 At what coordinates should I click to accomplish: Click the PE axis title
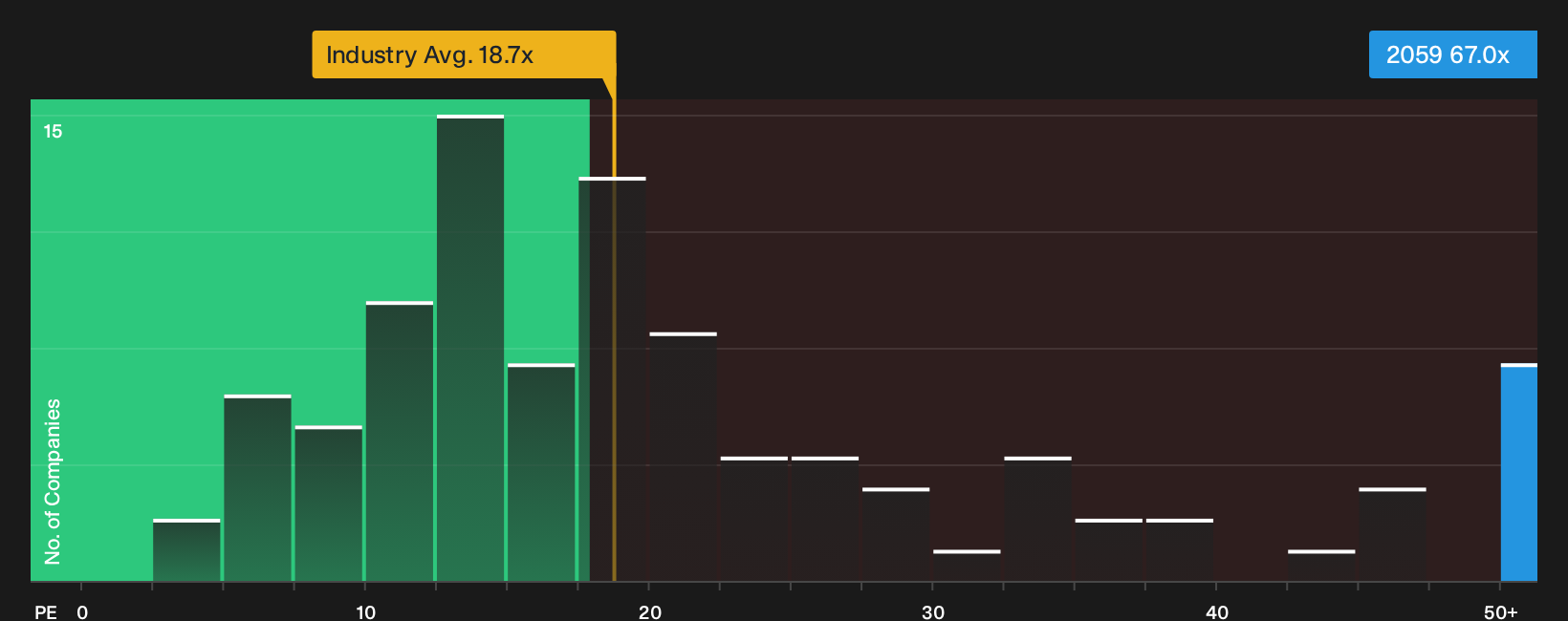click(x=46, y=611)
